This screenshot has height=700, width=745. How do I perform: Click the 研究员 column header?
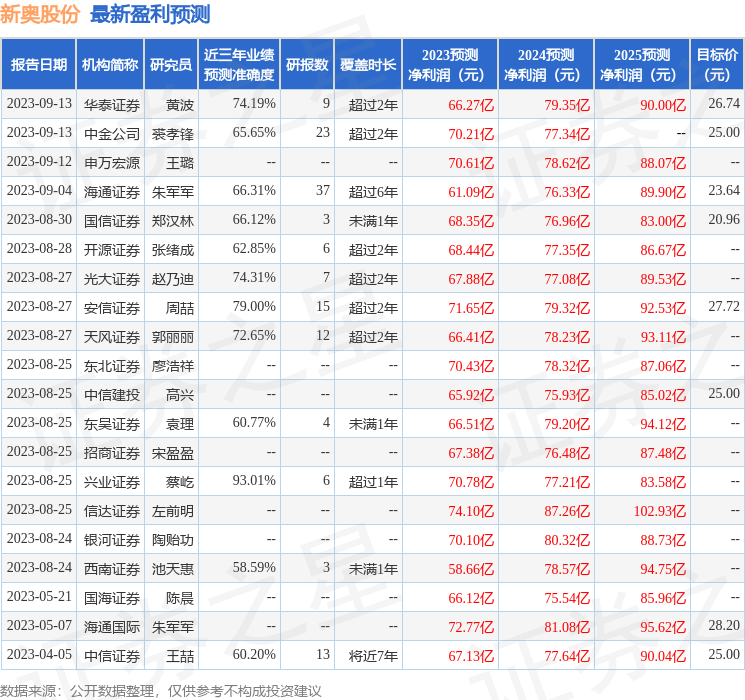[x=171, y=65]
